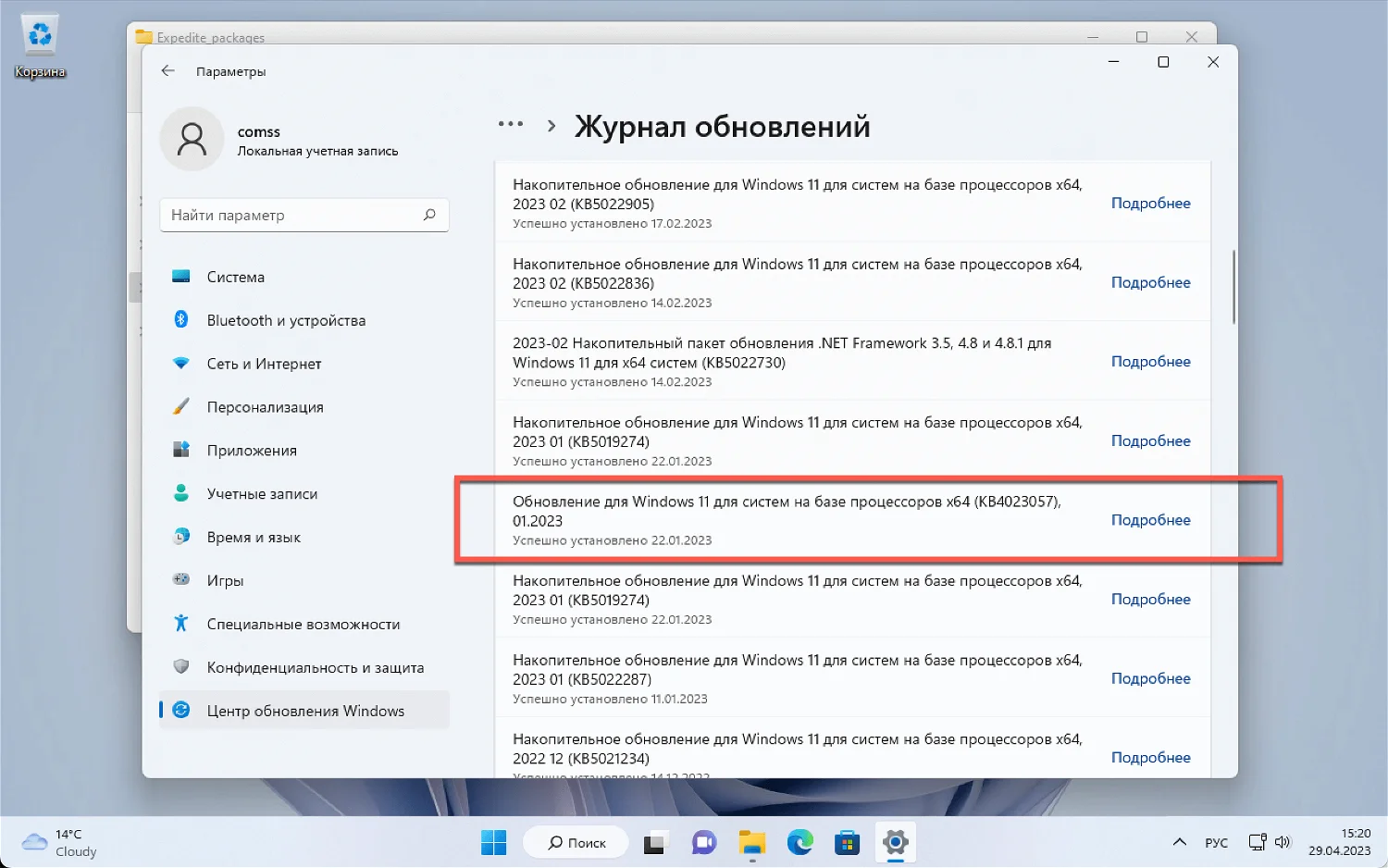Select Время и язык menu item
This screenshot has width=1388, height=868.
(x=304, y=538)
